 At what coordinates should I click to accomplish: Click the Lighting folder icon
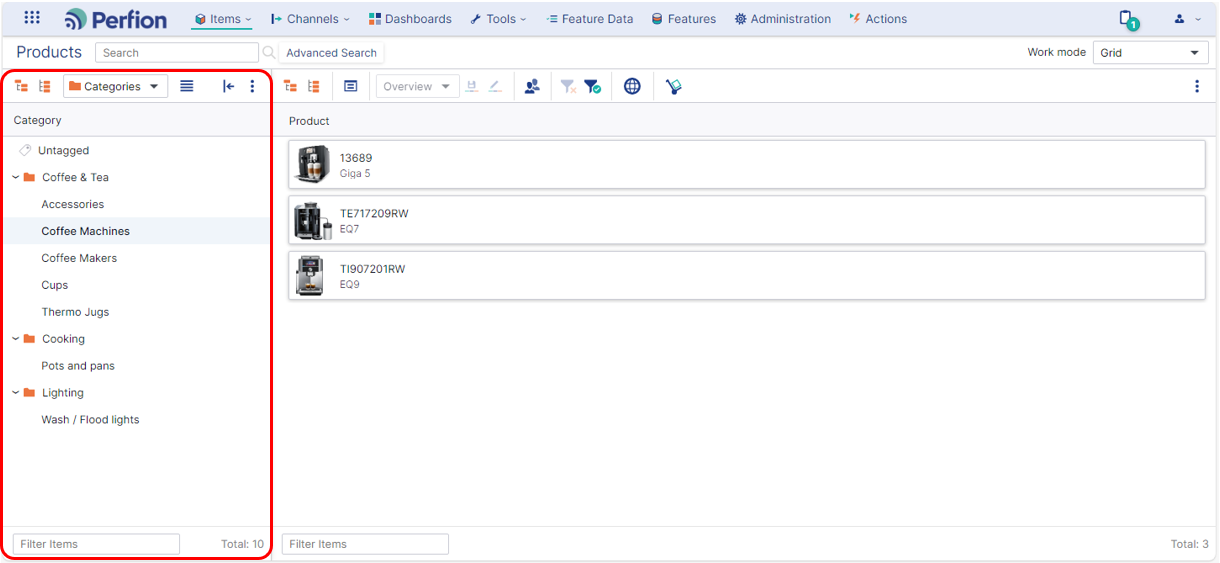point(29,393)
